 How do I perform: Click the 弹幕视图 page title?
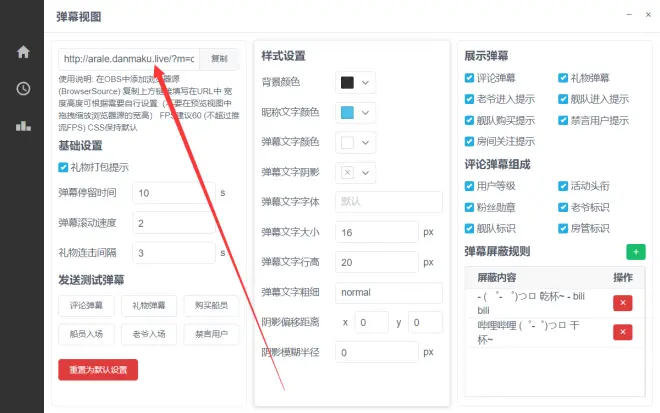coord(79,17)
